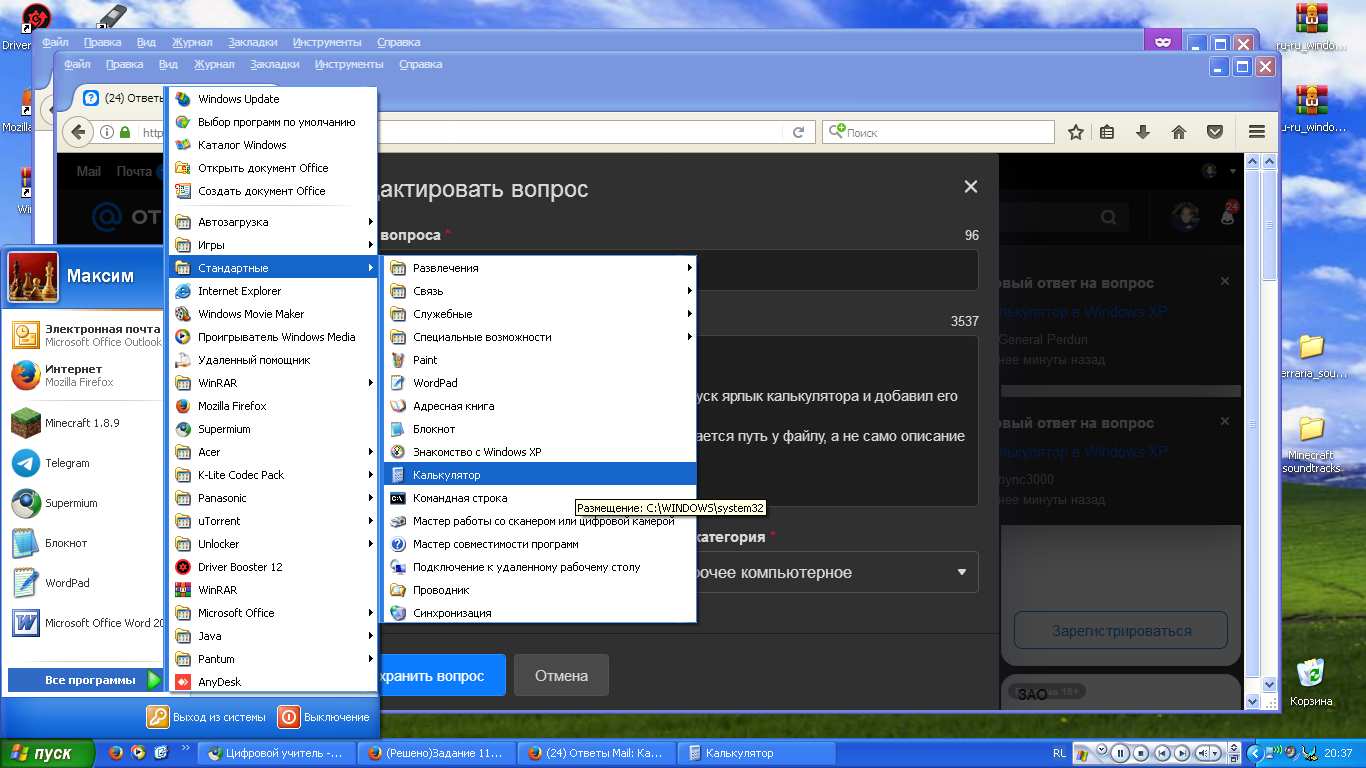The height and width of the screenshot is (768, 1366).
Task: Open Подключение к удаленному рабочему столу
Action: point(540,567)
